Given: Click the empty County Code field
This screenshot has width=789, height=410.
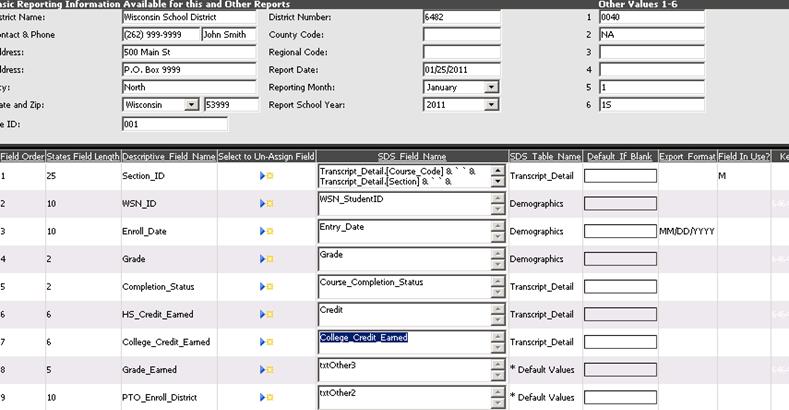Looking at the screenshot, I should (462, 35).
